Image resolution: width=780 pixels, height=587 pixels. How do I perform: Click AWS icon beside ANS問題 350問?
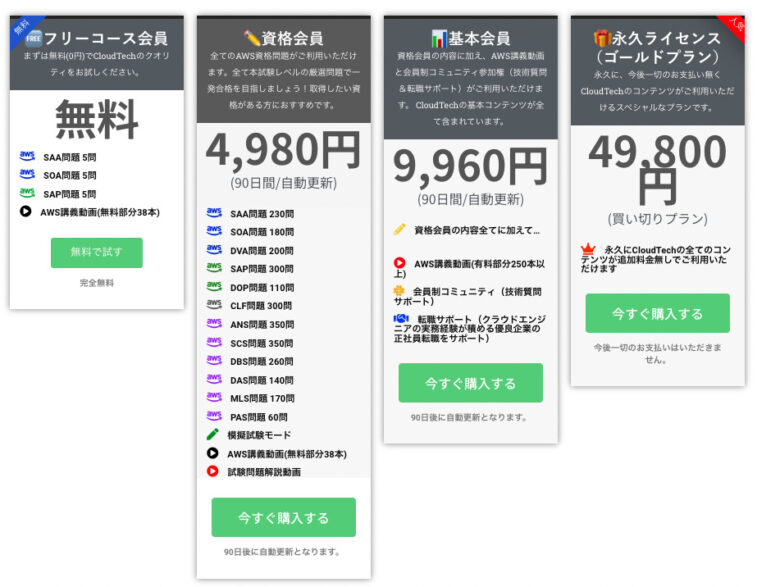point(214,323)
